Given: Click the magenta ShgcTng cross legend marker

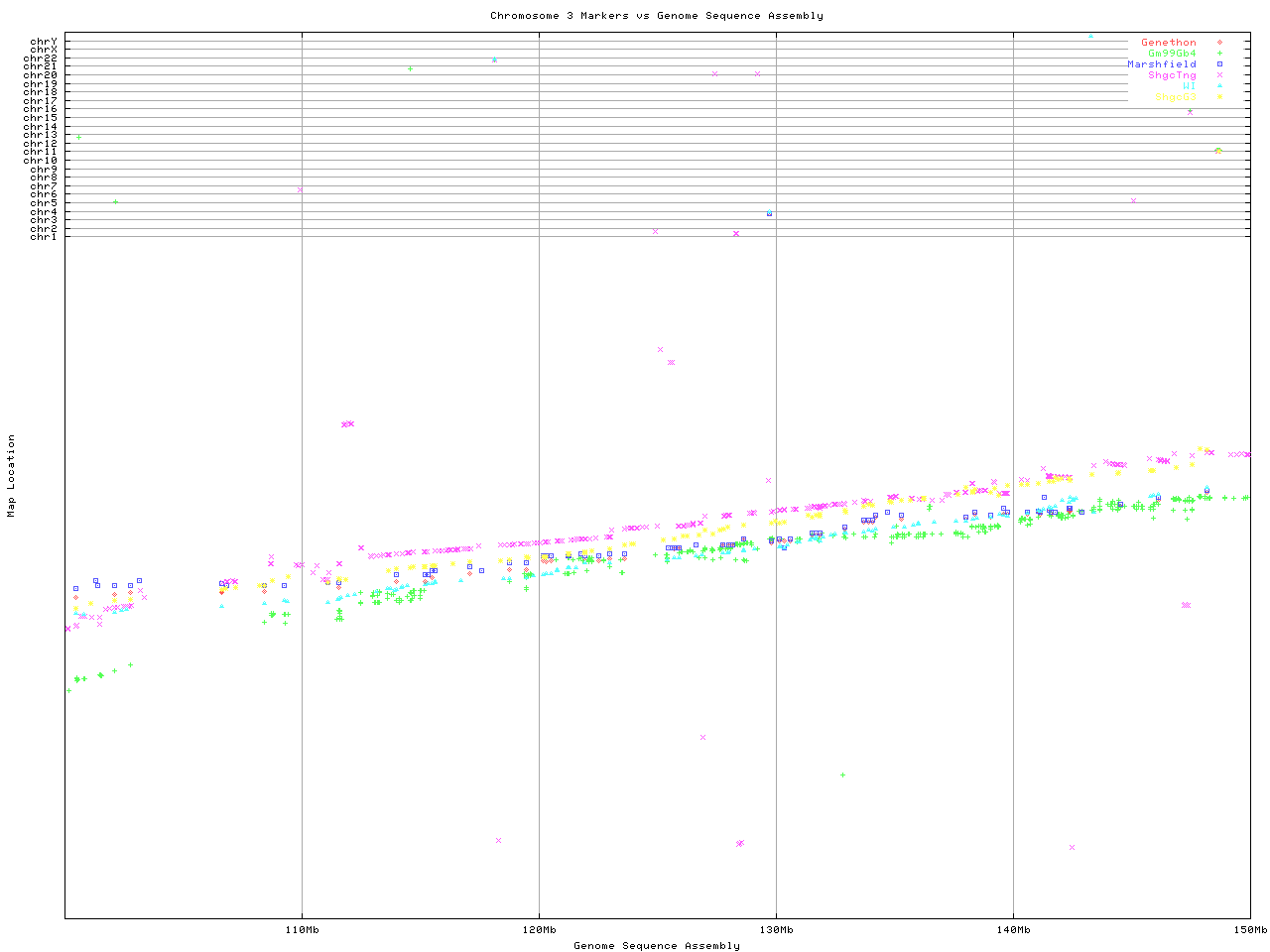Looking at the screenshot, I should point(1218,75).
